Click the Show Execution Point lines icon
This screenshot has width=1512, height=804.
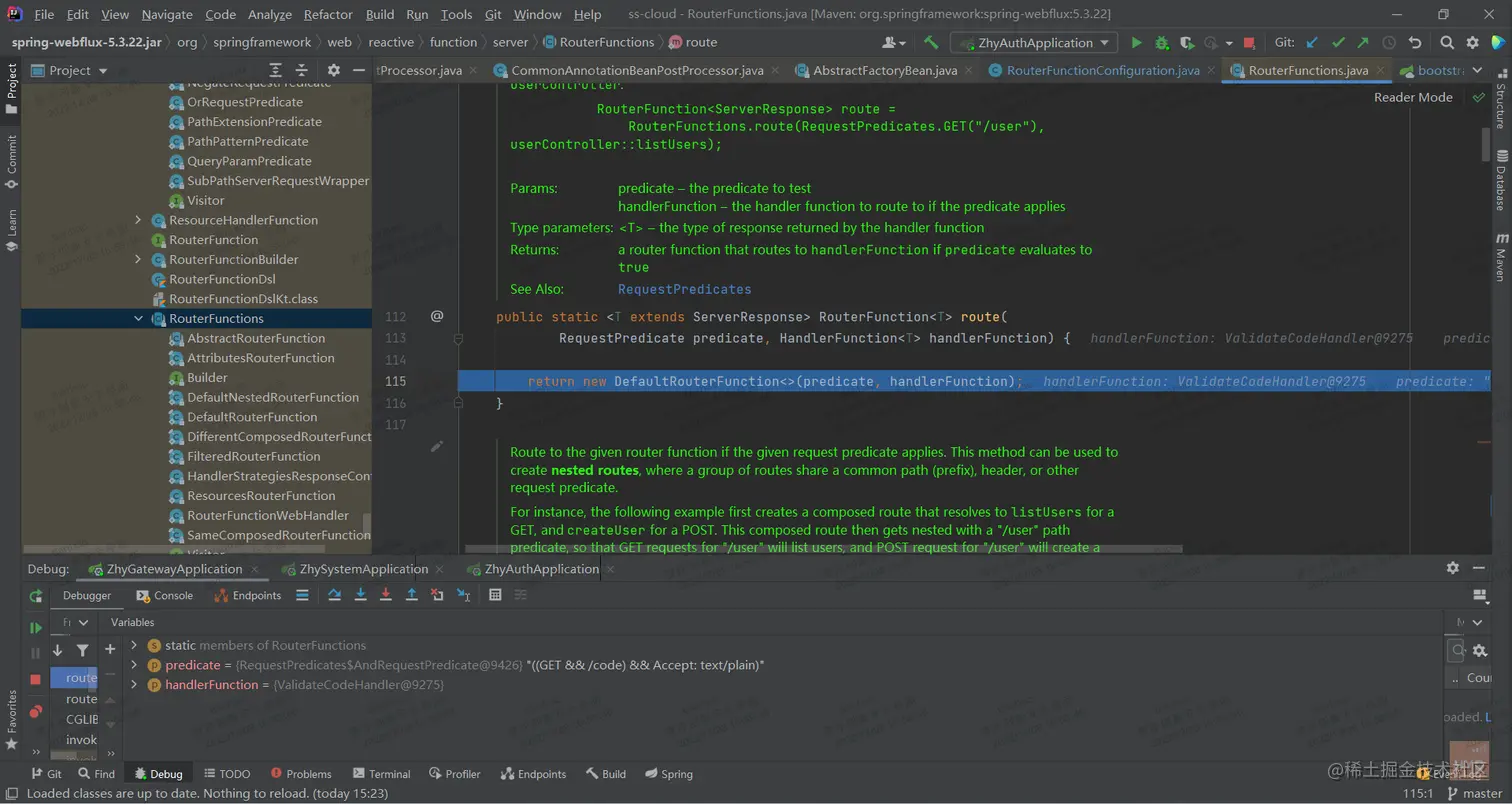pyautogui.click(x=302, y=595)
